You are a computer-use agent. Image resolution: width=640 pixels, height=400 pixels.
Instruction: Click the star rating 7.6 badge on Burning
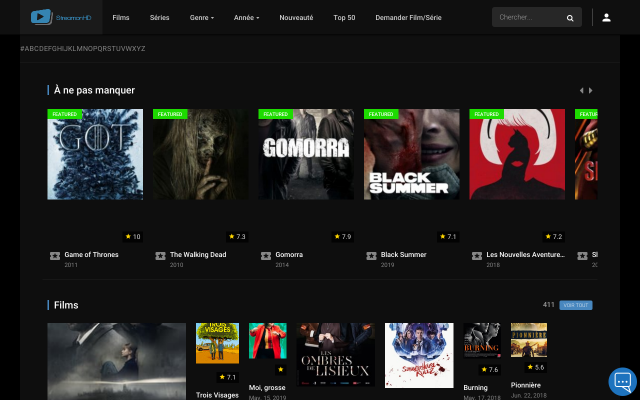[x=489, y=370]
